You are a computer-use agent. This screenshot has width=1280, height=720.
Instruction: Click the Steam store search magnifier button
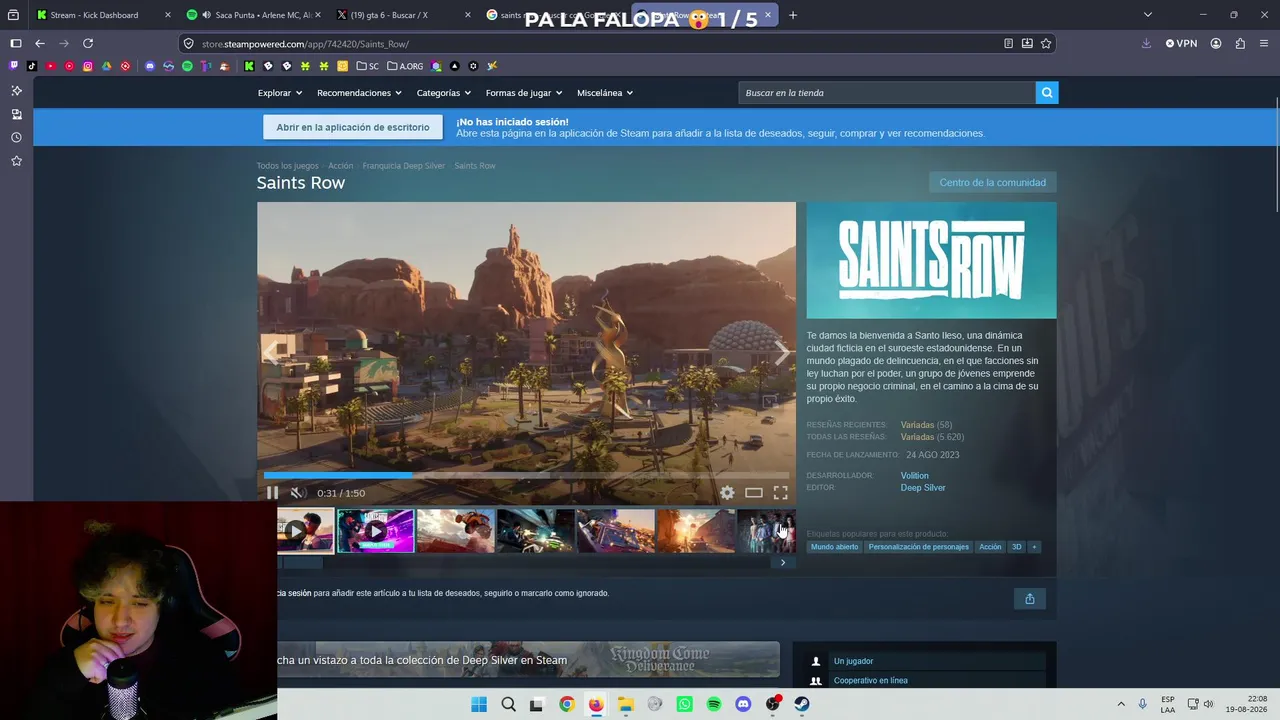pos(1047,93)
